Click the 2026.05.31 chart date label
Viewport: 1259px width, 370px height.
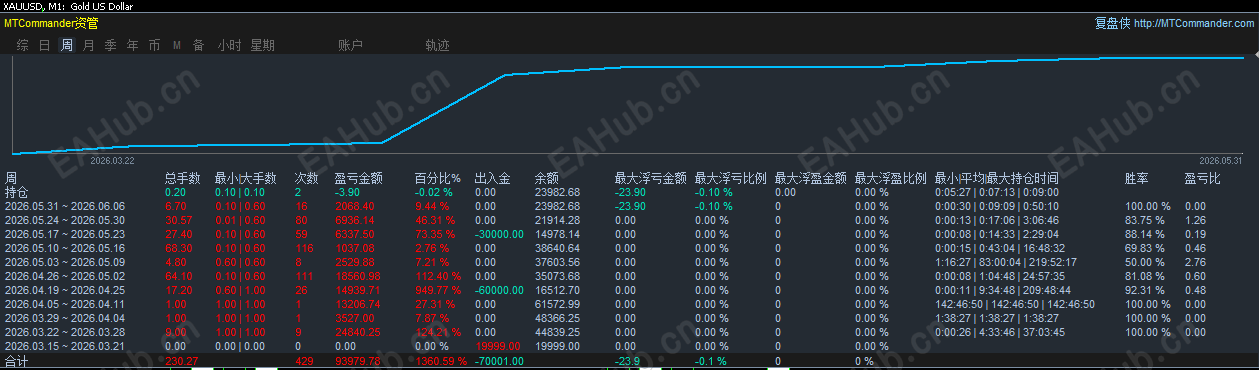(1220, 160)
